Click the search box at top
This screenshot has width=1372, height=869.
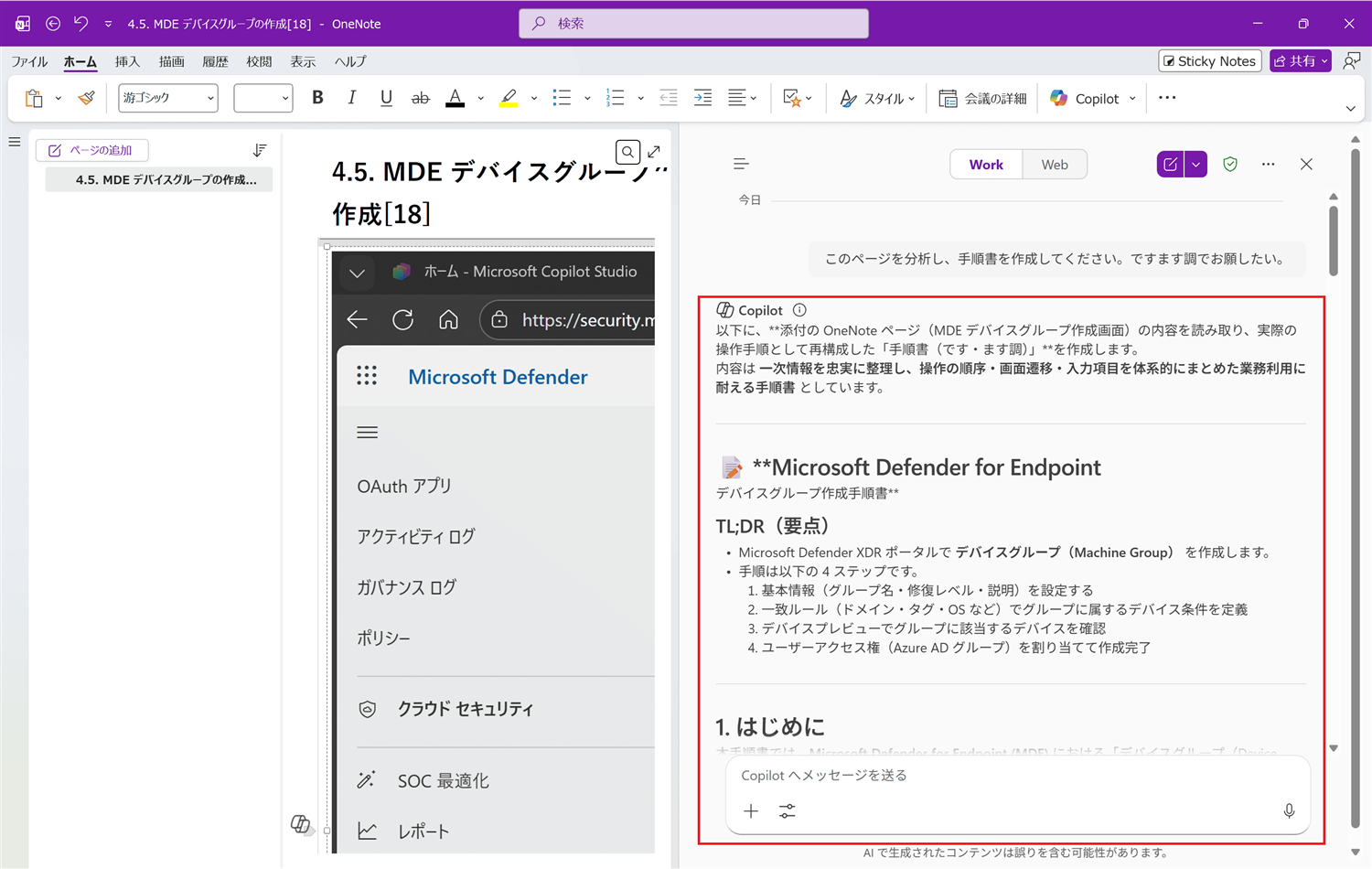(x=693, y=24)
